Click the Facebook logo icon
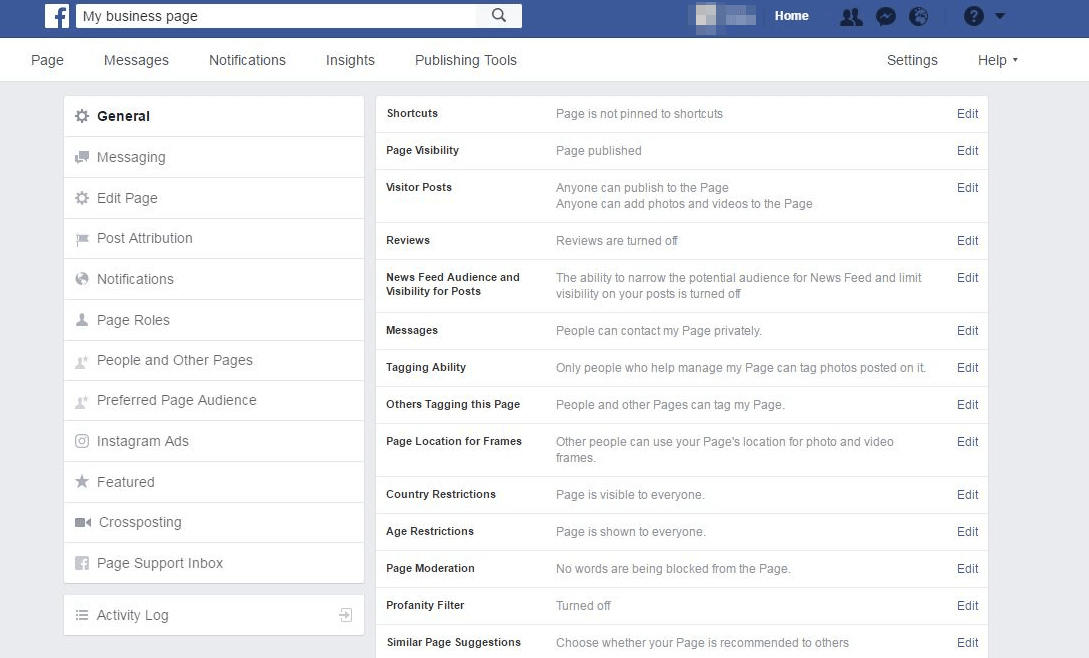The width and height of the screenshot is (1089, 658). point(57,16)
